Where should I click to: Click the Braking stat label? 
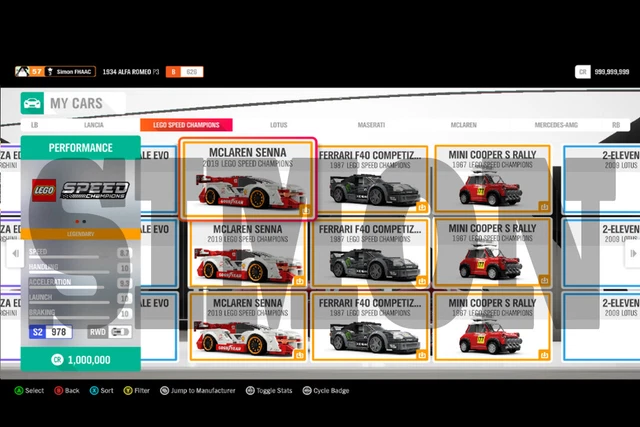(x=42, y=312)
